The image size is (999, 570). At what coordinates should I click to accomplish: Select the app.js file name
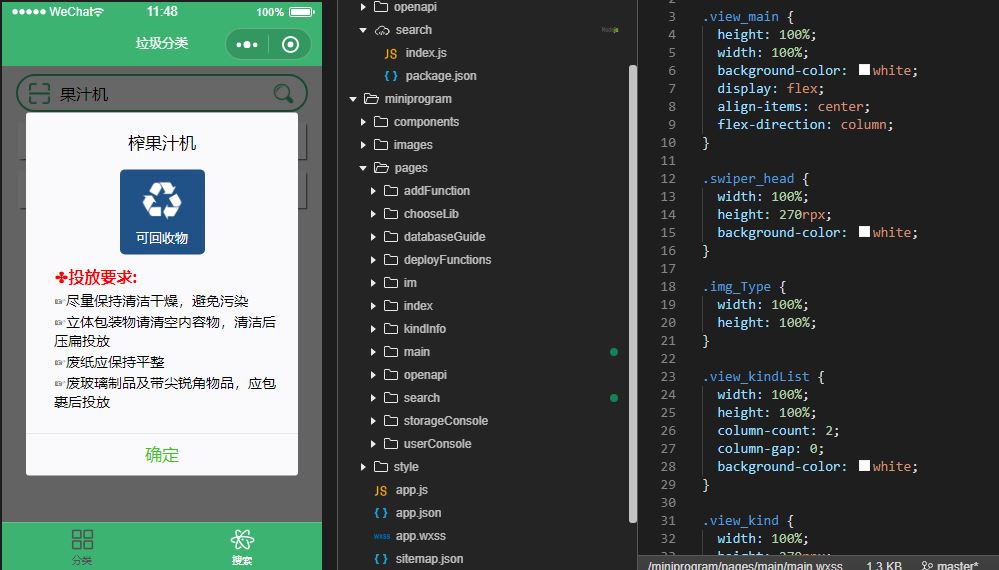coord(412,490)
